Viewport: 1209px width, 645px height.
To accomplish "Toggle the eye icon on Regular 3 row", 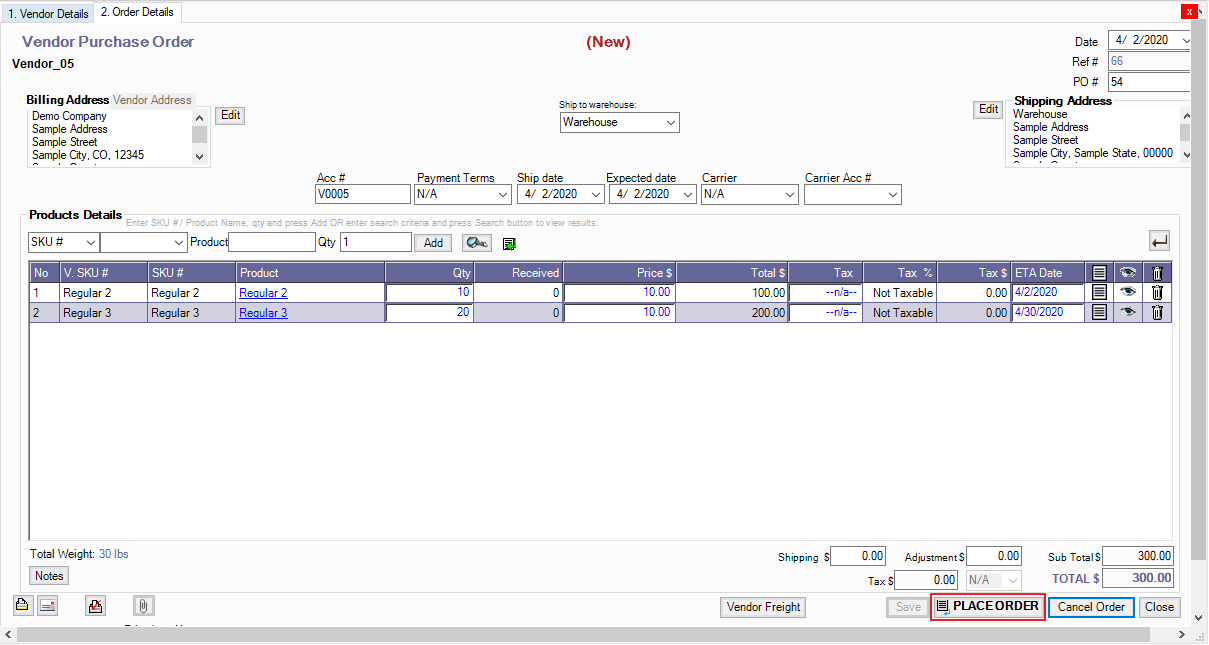I will [x=1128, y=313].
